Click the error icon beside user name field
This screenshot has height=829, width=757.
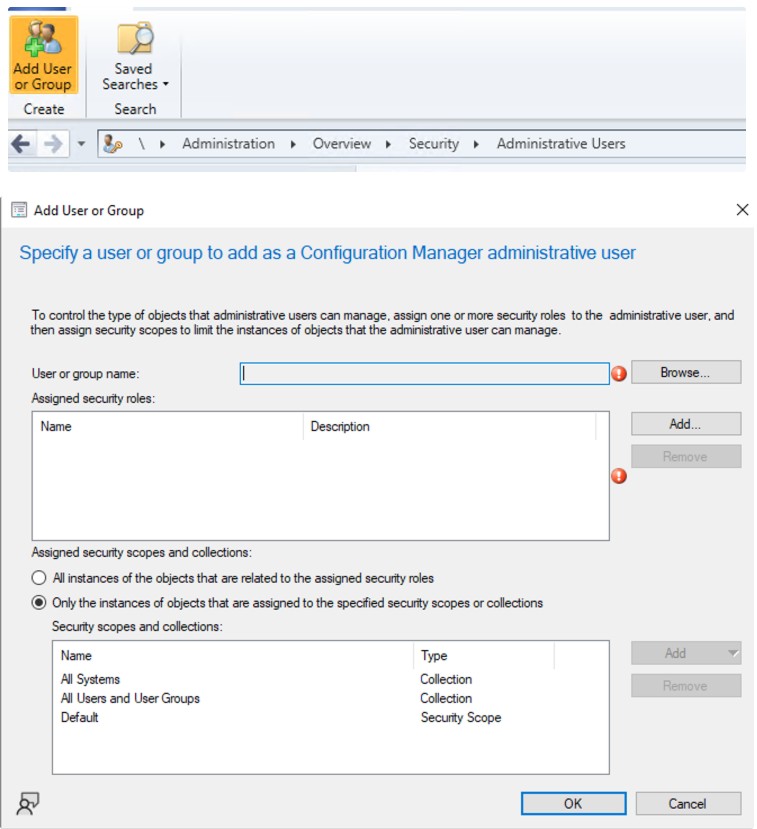(x=619, y=373)
